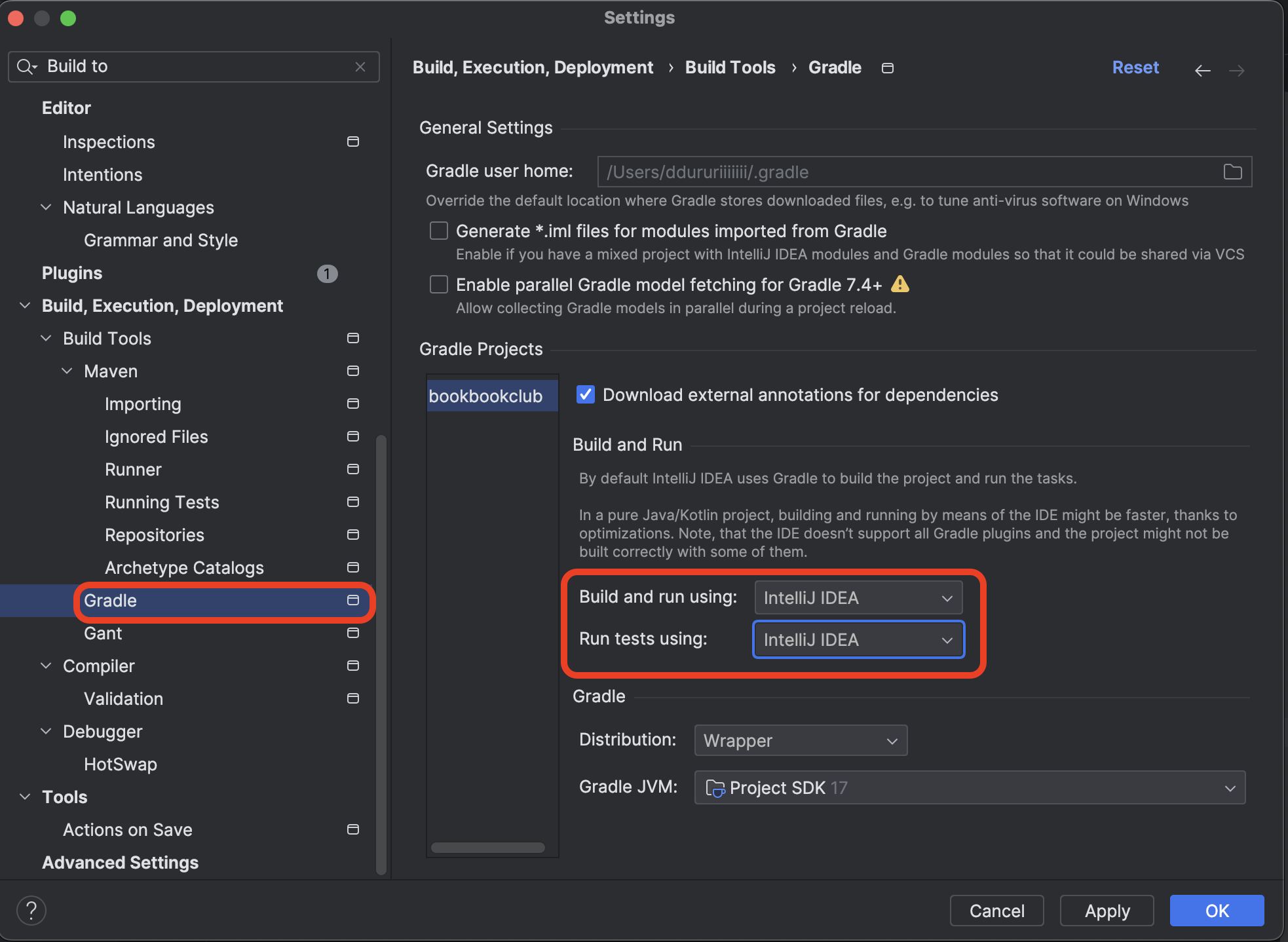Image resolution: width=1288 pixels, height=942 pixels.
Task: Click the Build Tools breadcrumb
Action: [x=730, y=67]
